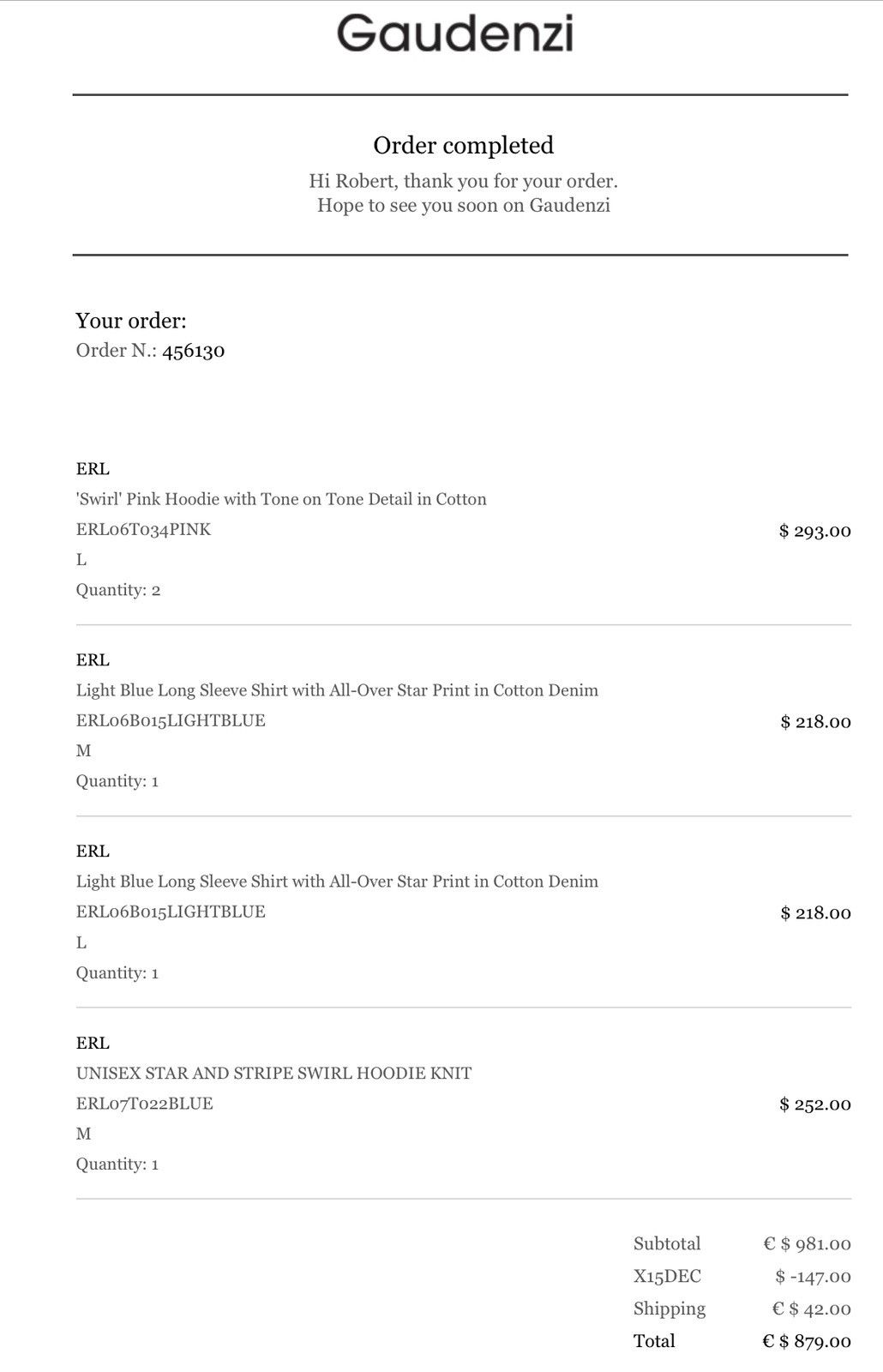Image resolution: width=883 pixels, height=1372 pixels.
Task: Click the Quantity: 2 label
Action: coord(118,590)
